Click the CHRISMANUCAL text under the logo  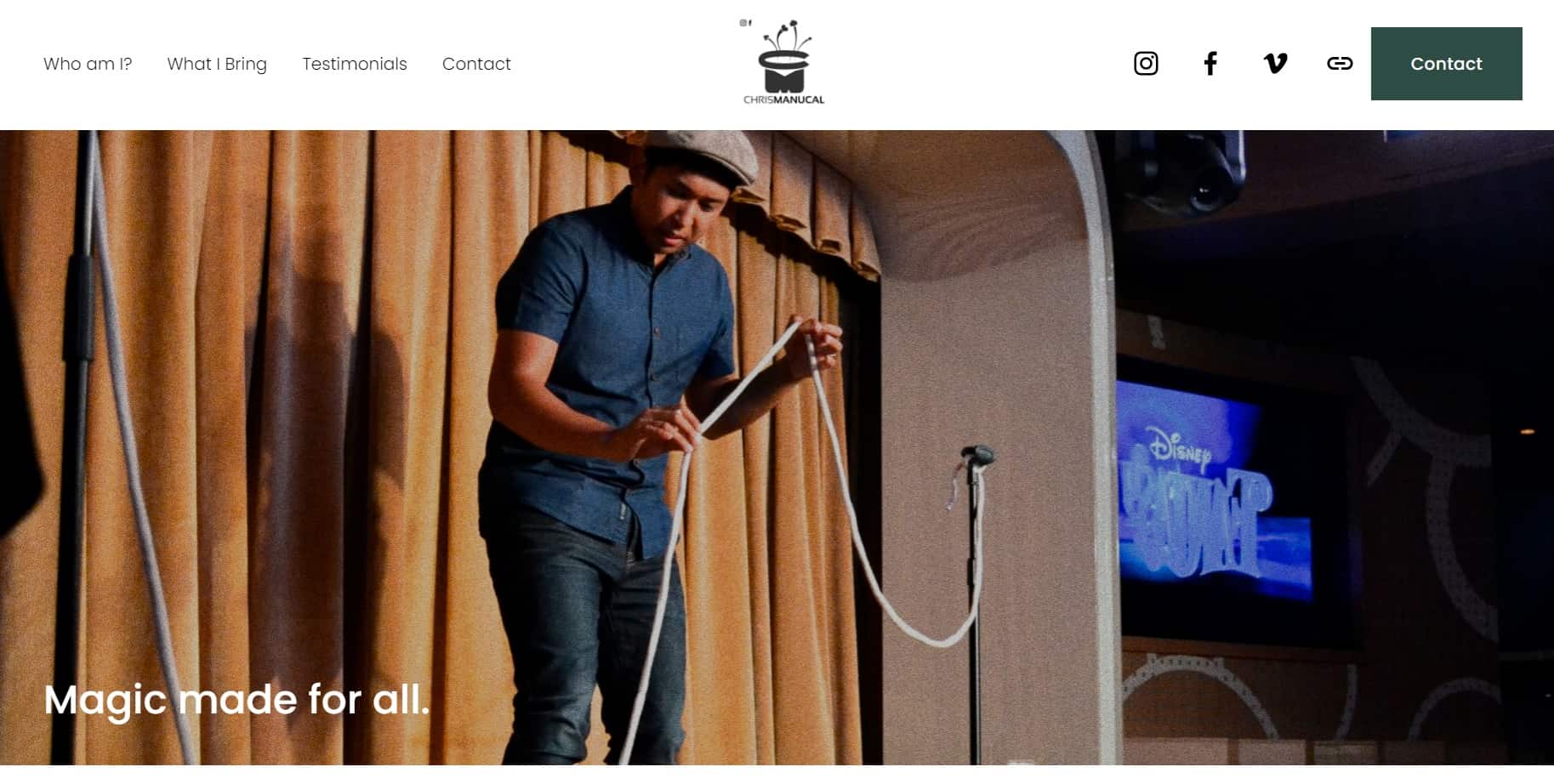pos(783,99)
